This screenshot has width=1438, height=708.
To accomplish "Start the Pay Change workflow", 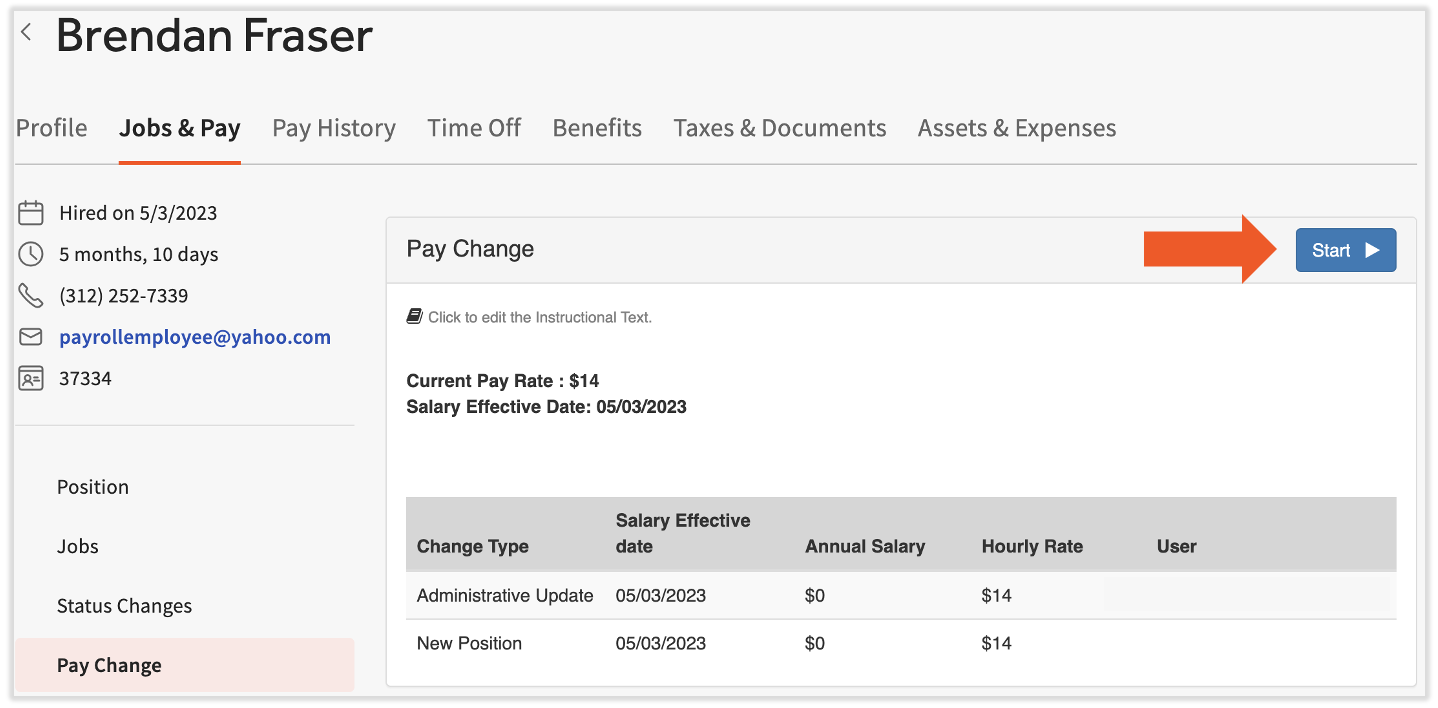I will pos(1345,250).
